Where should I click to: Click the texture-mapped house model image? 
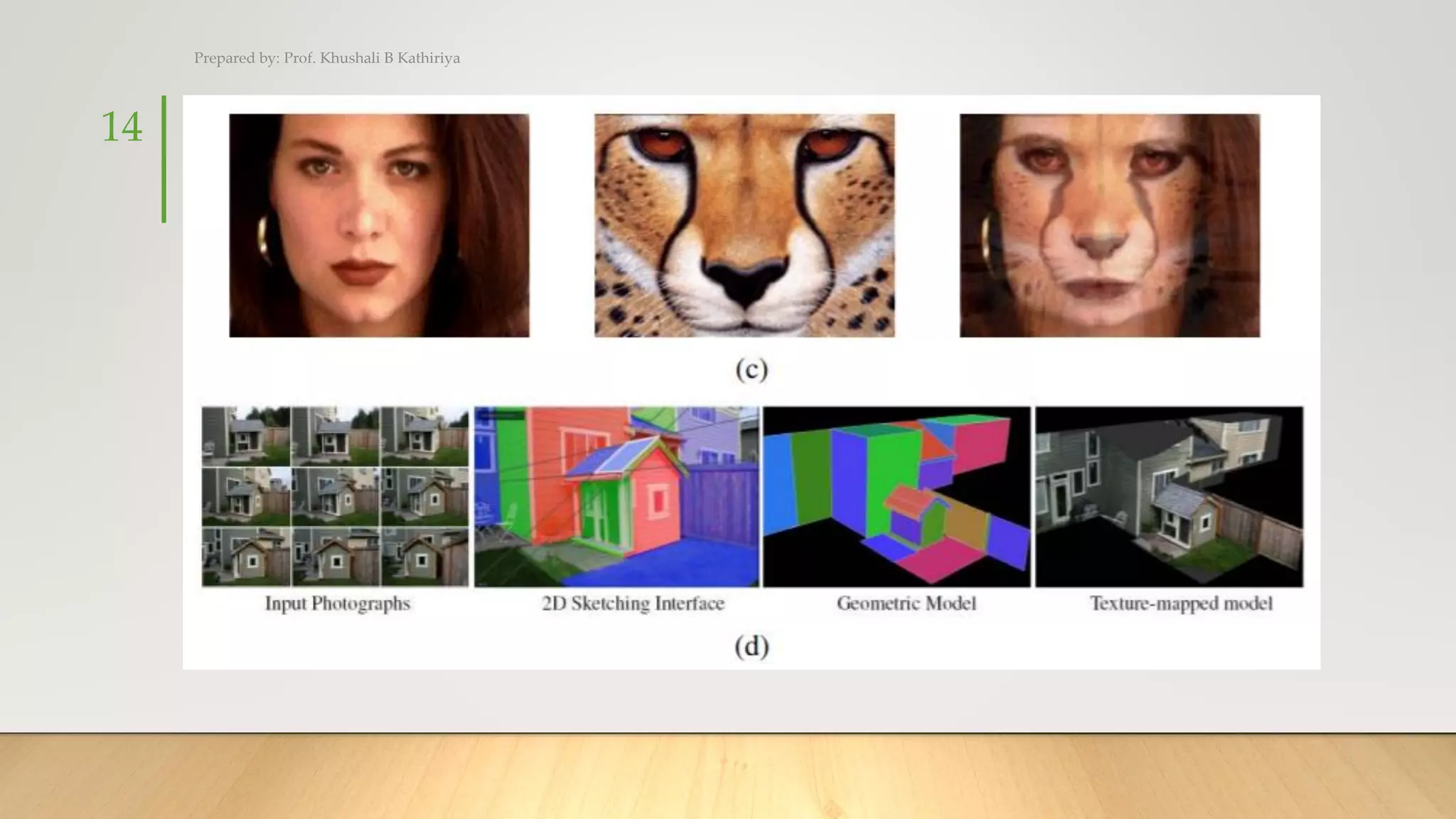1169,496
